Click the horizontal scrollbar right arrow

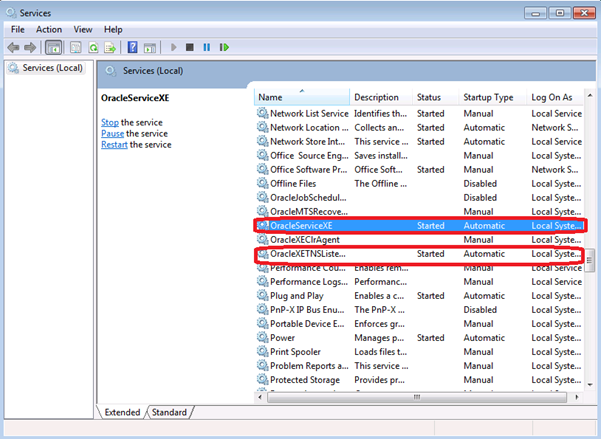(577, 397)
